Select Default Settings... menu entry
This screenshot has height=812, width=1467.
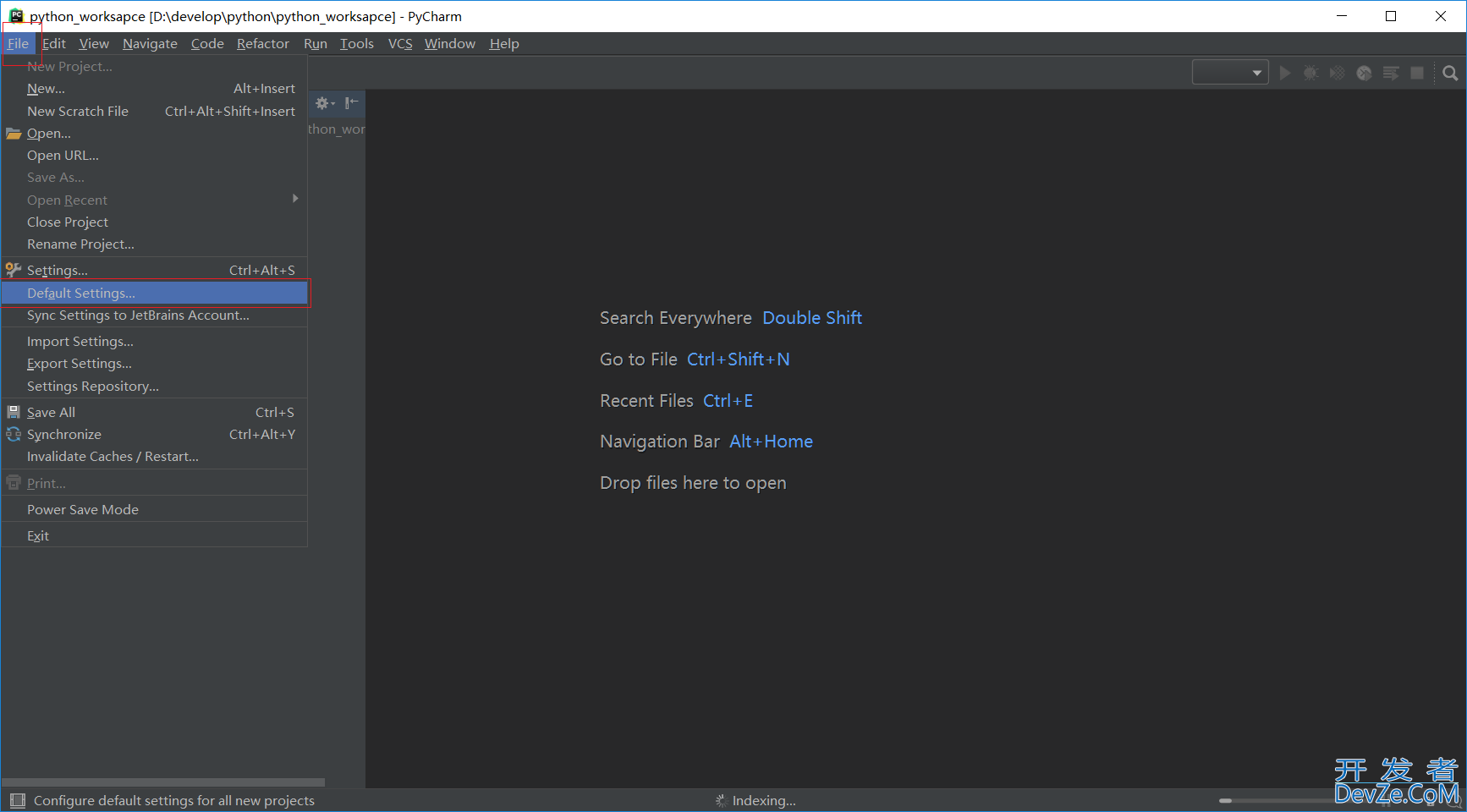pos(155,293)
